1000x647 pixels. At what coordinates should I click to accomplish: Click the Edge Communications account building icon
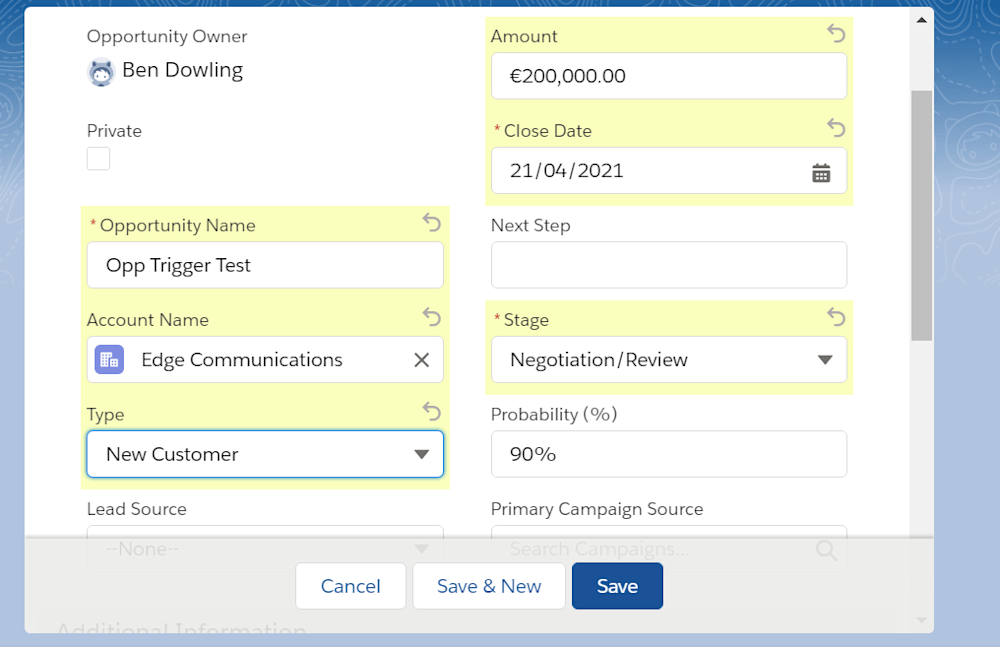pos(109,359)
